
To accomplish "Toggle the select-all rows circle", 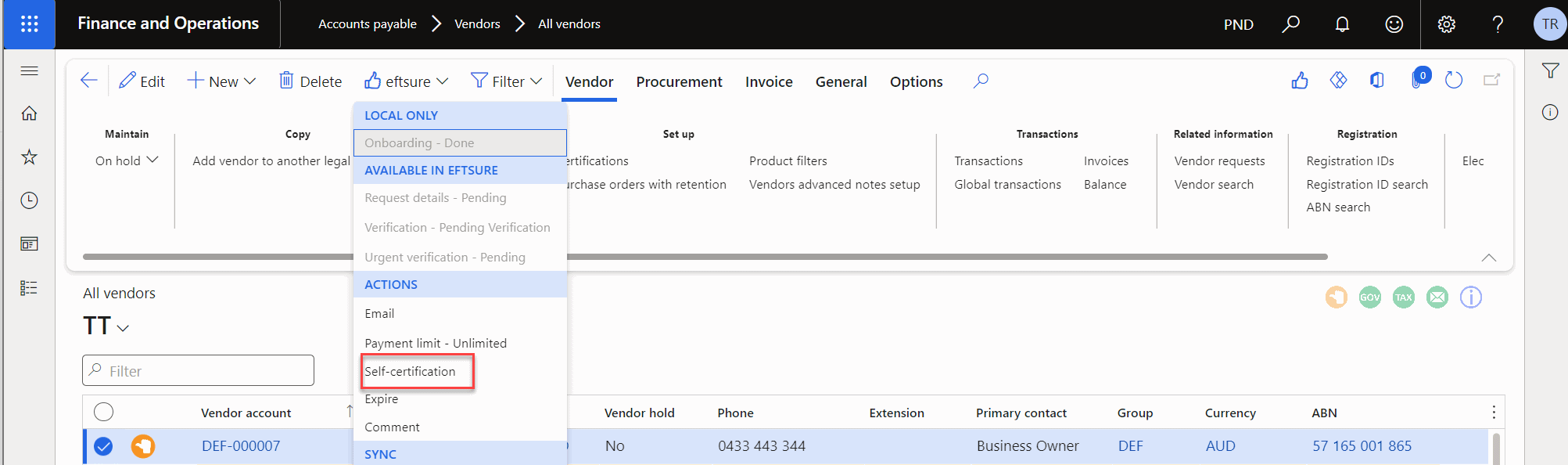I will [x=103, y=412].
